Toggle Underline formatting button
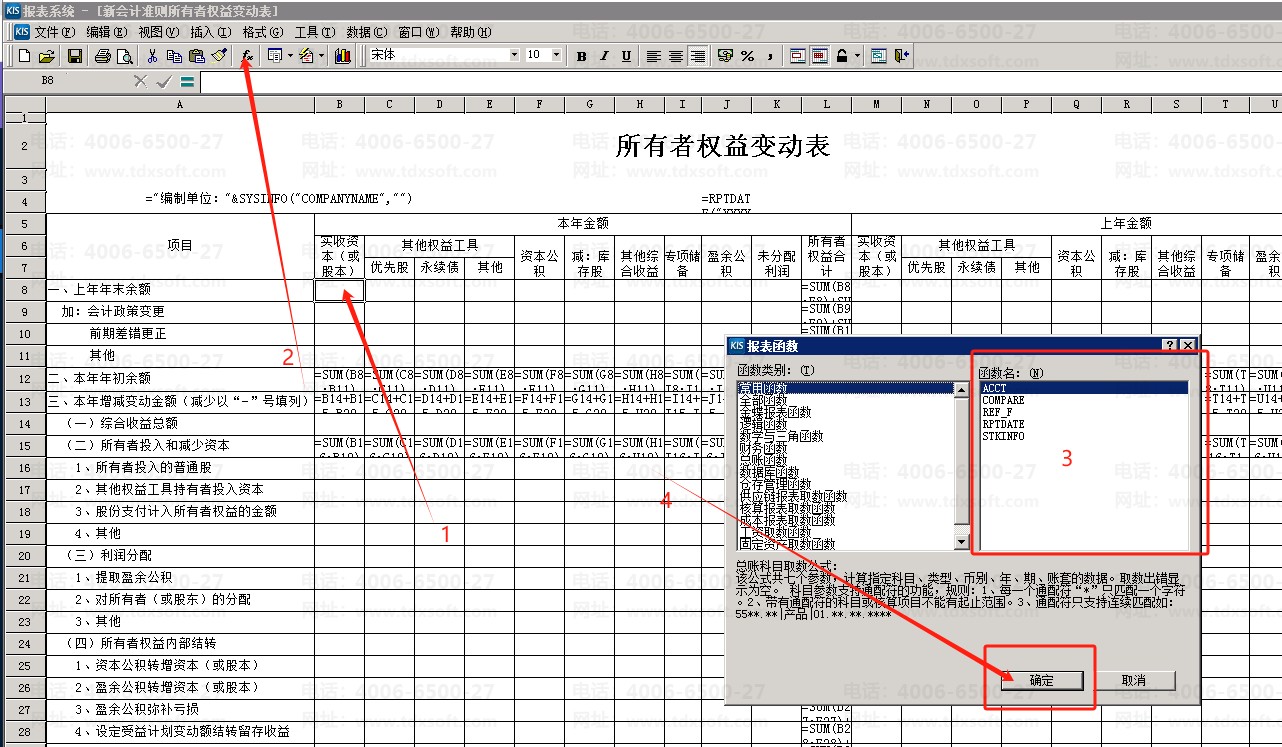The height and width of the screenshot is (747, 1282). point(626,56)
